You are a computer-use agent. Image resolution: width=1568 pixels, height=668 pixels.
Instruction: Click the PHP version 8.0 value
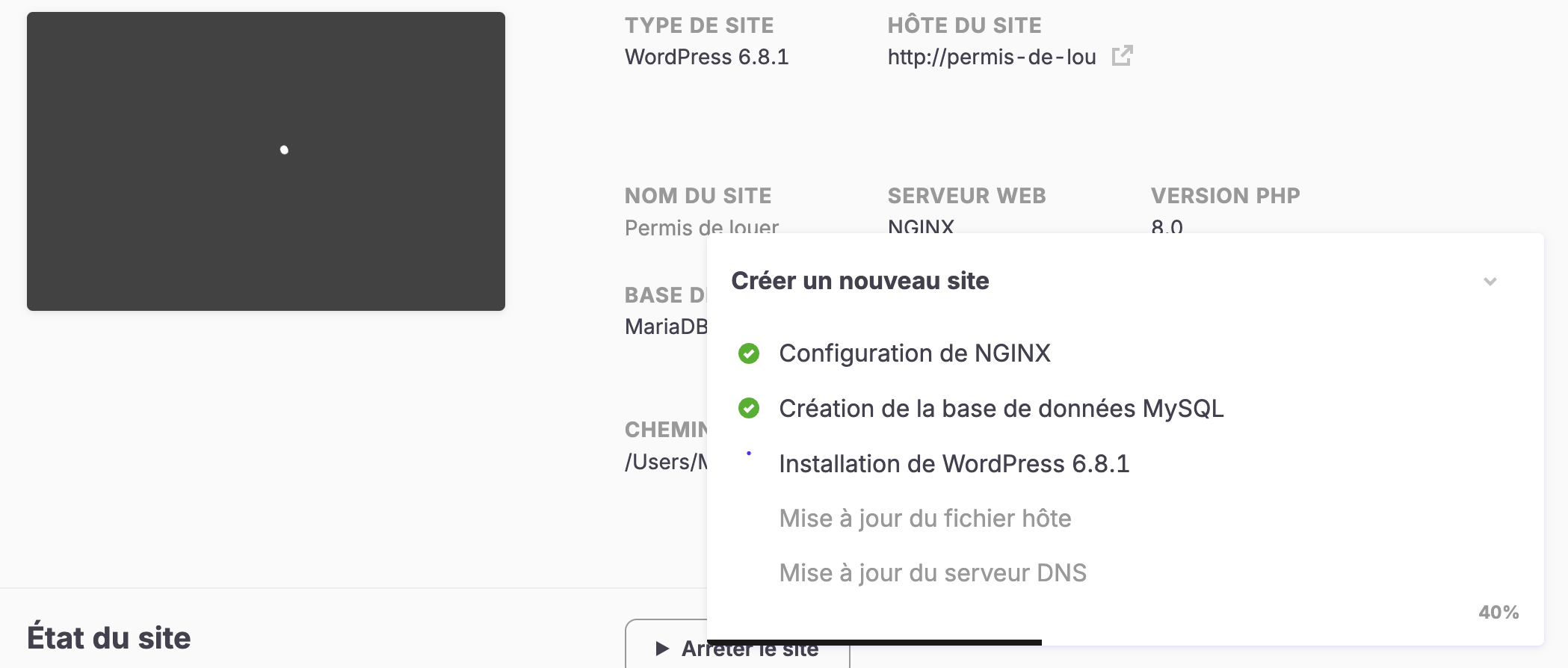tap(1166, 226)
